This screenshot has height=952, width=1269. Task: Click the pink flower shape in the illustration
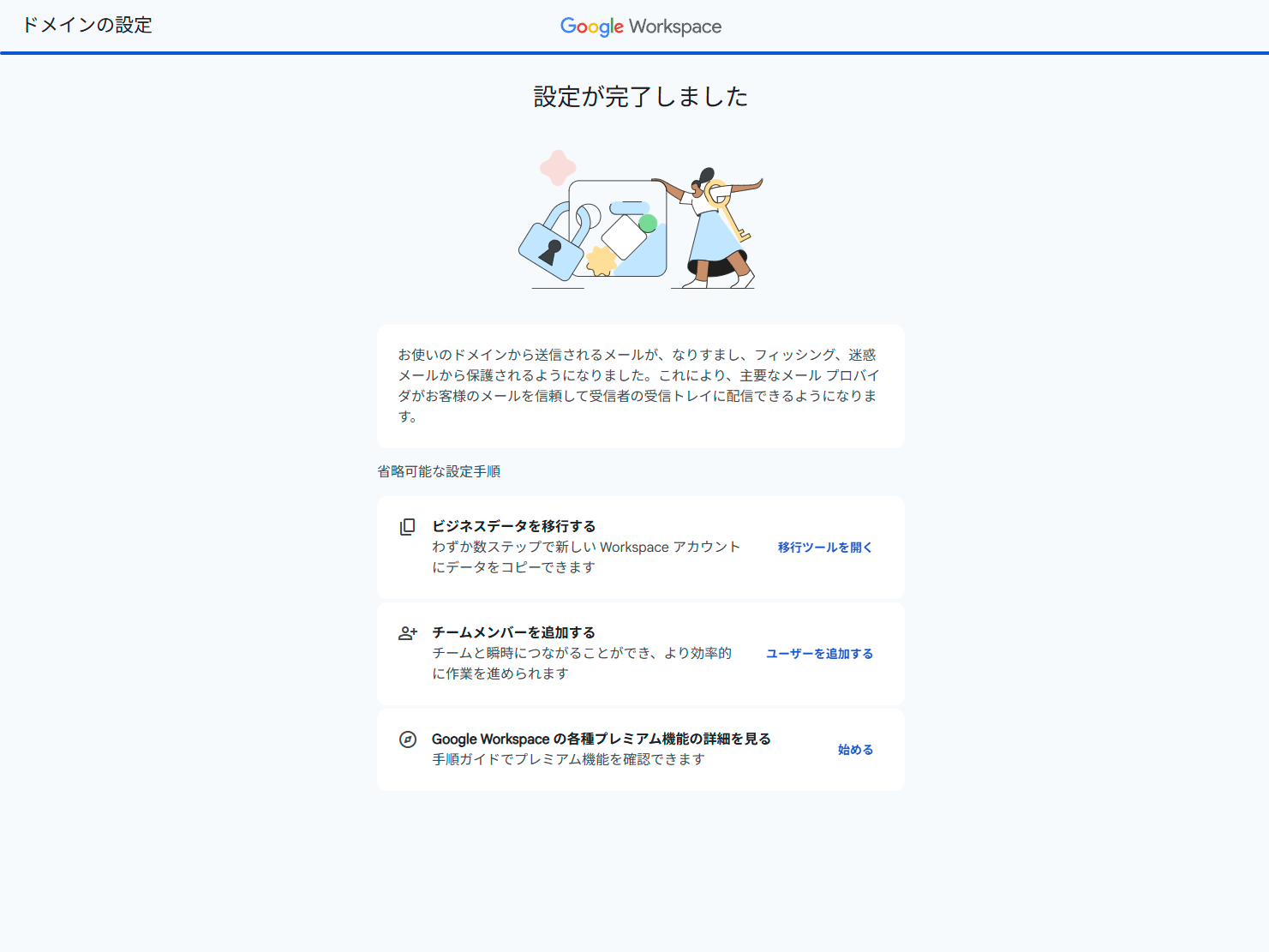click(558, 168)
